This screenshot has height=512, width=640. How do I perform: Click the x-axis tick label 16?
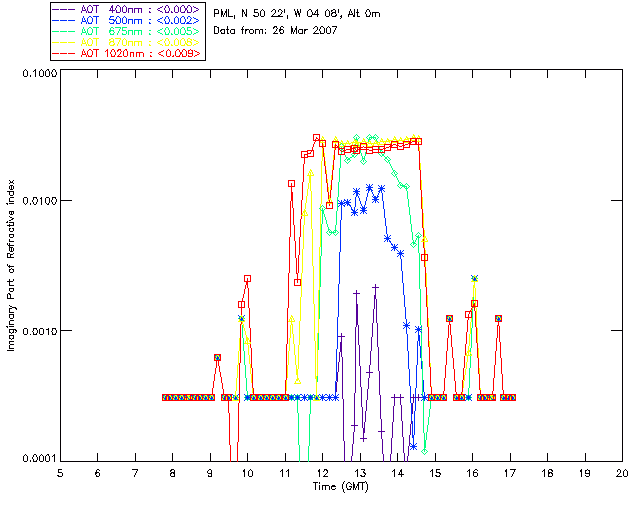pos(473,473)
